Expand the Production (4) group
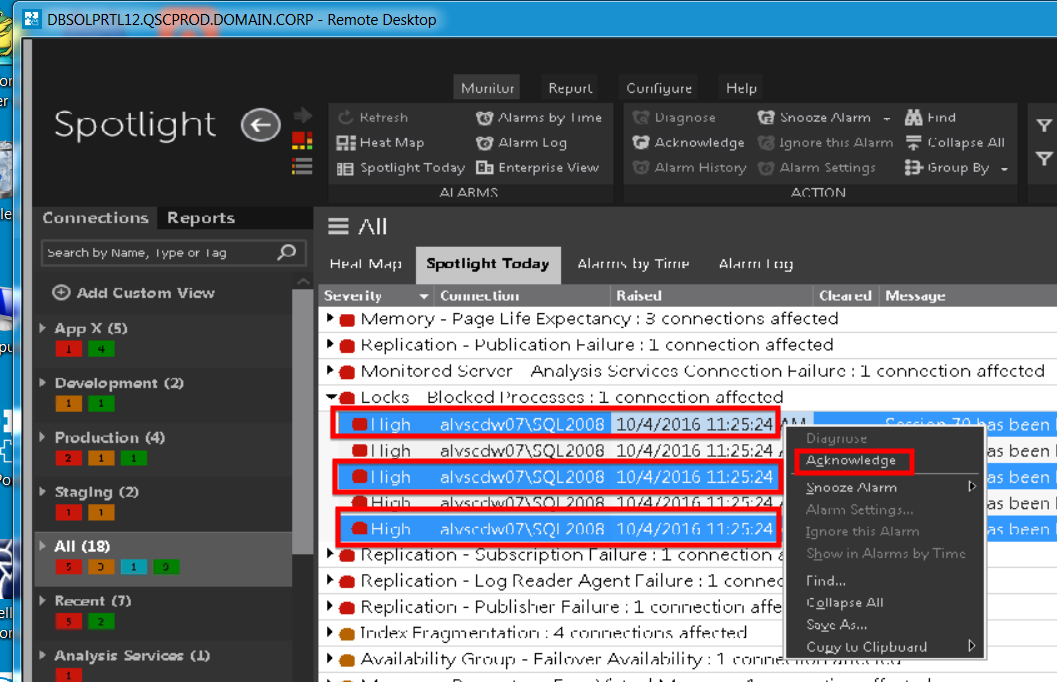This screenshot has height=682, width=1057. pos(42,437)
